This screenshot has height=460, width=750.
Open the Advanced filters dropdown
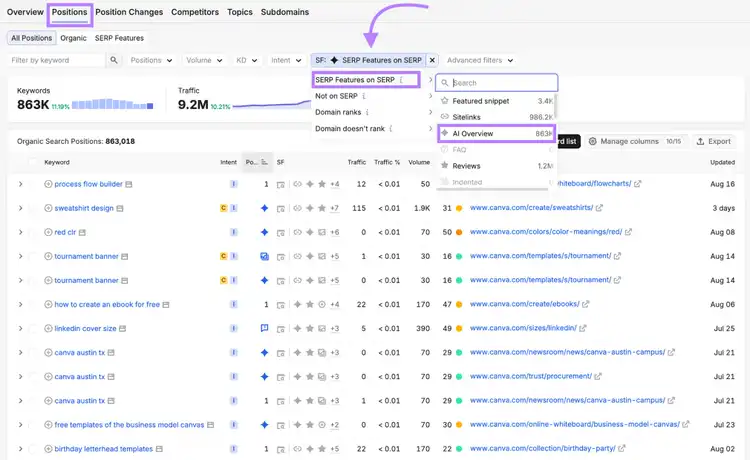(x=480, y=60)
